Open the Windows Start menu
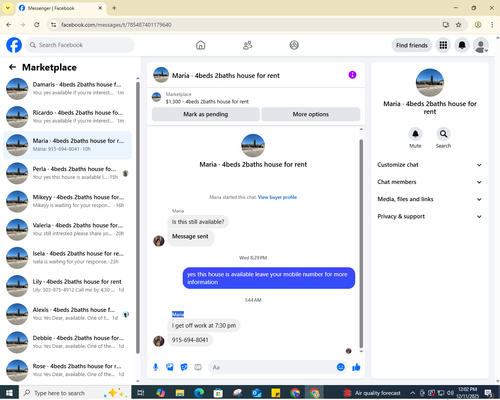This screenshot has height=400, width=500. click(x=9, y=393)
